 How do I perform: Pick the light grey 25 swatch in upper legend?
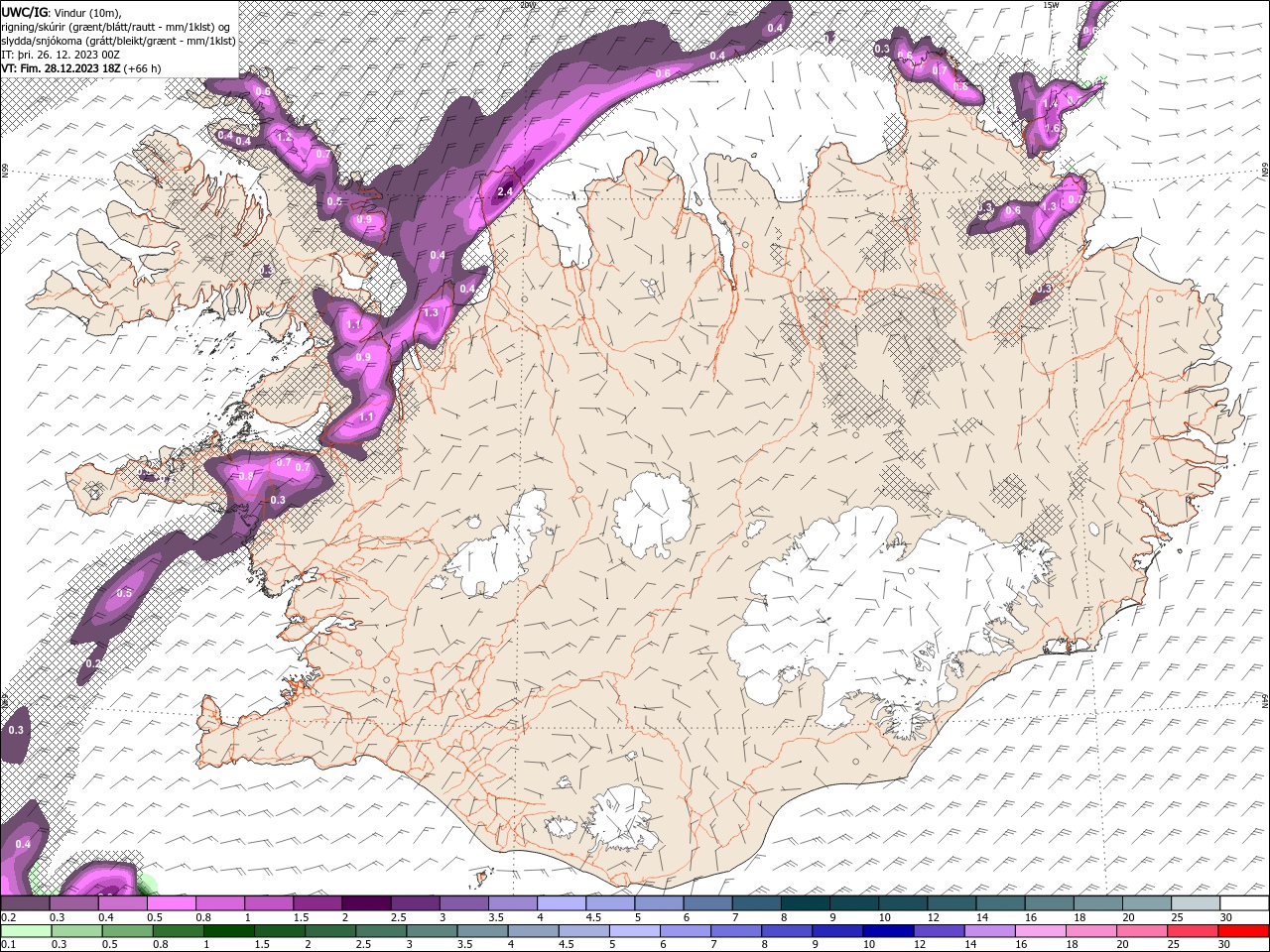pyautogui.click(x=1197, y=903)
